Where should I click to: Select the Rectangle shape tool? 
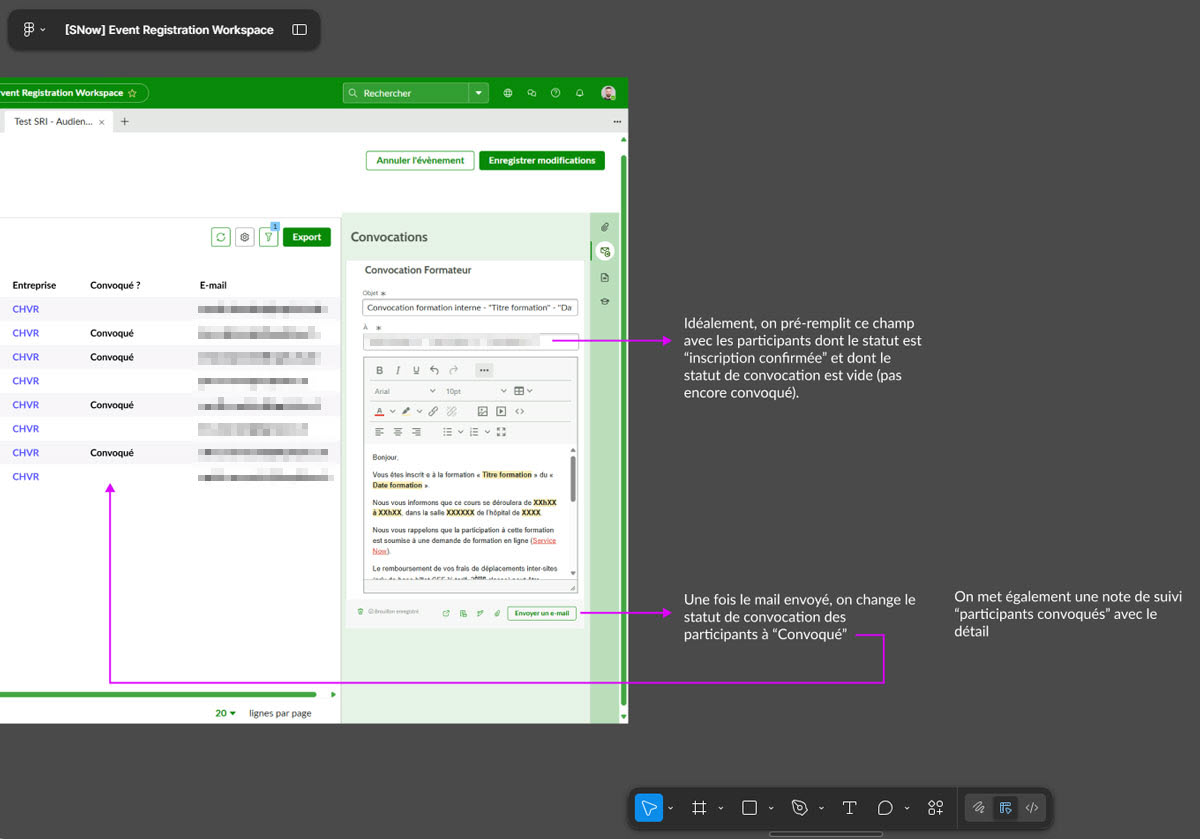[x=749, y=808]
